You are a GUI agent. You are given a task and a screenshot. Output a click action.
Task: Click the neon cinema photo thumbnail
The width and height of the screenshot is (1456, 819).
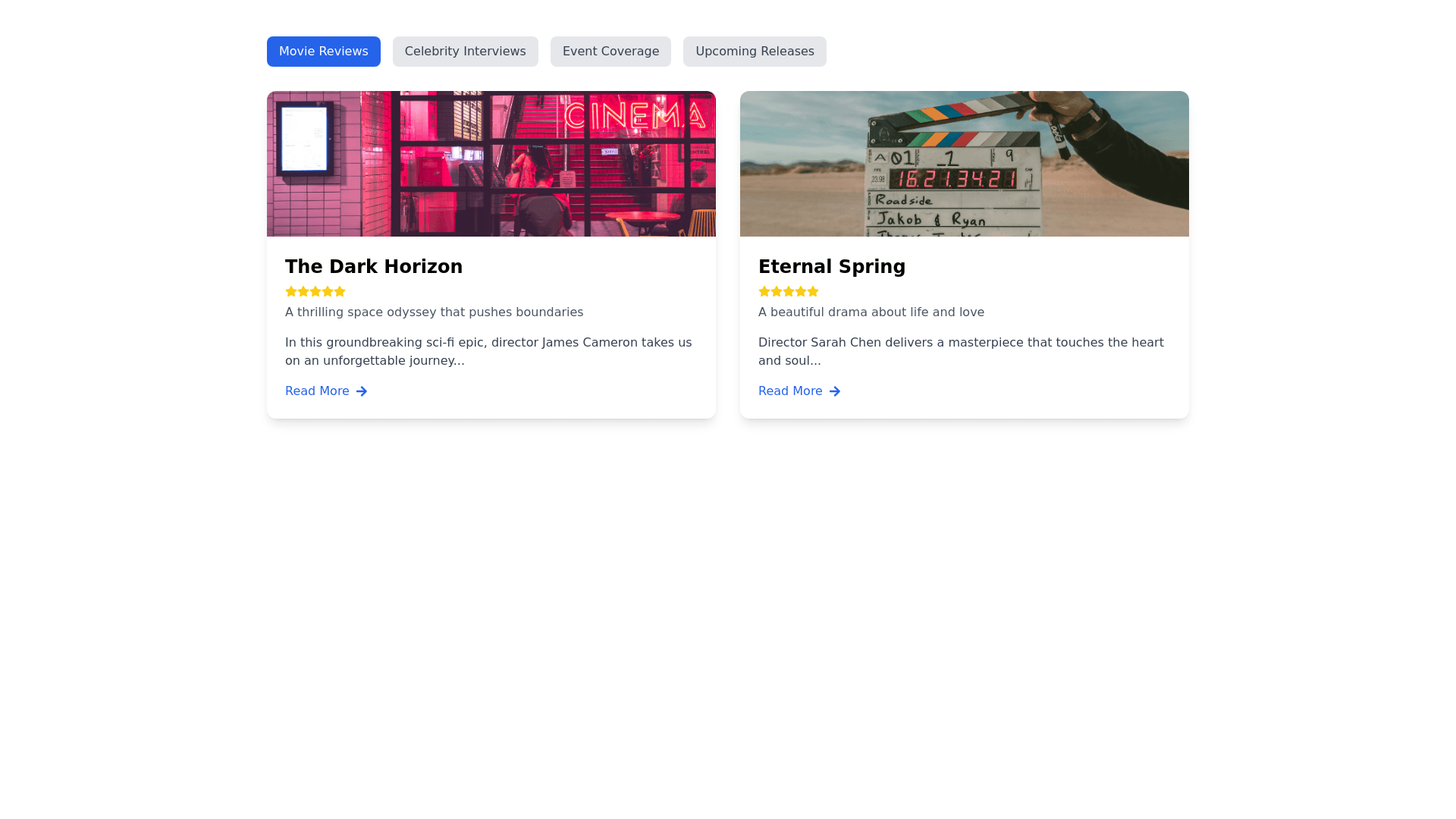click(491, 164)
